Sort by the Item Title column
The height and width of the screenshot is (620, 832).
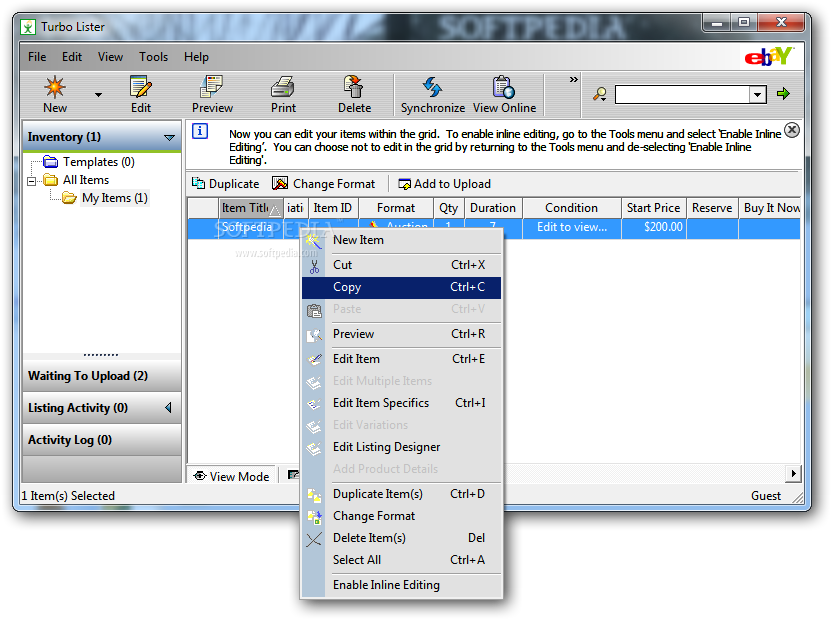point(251,208)
